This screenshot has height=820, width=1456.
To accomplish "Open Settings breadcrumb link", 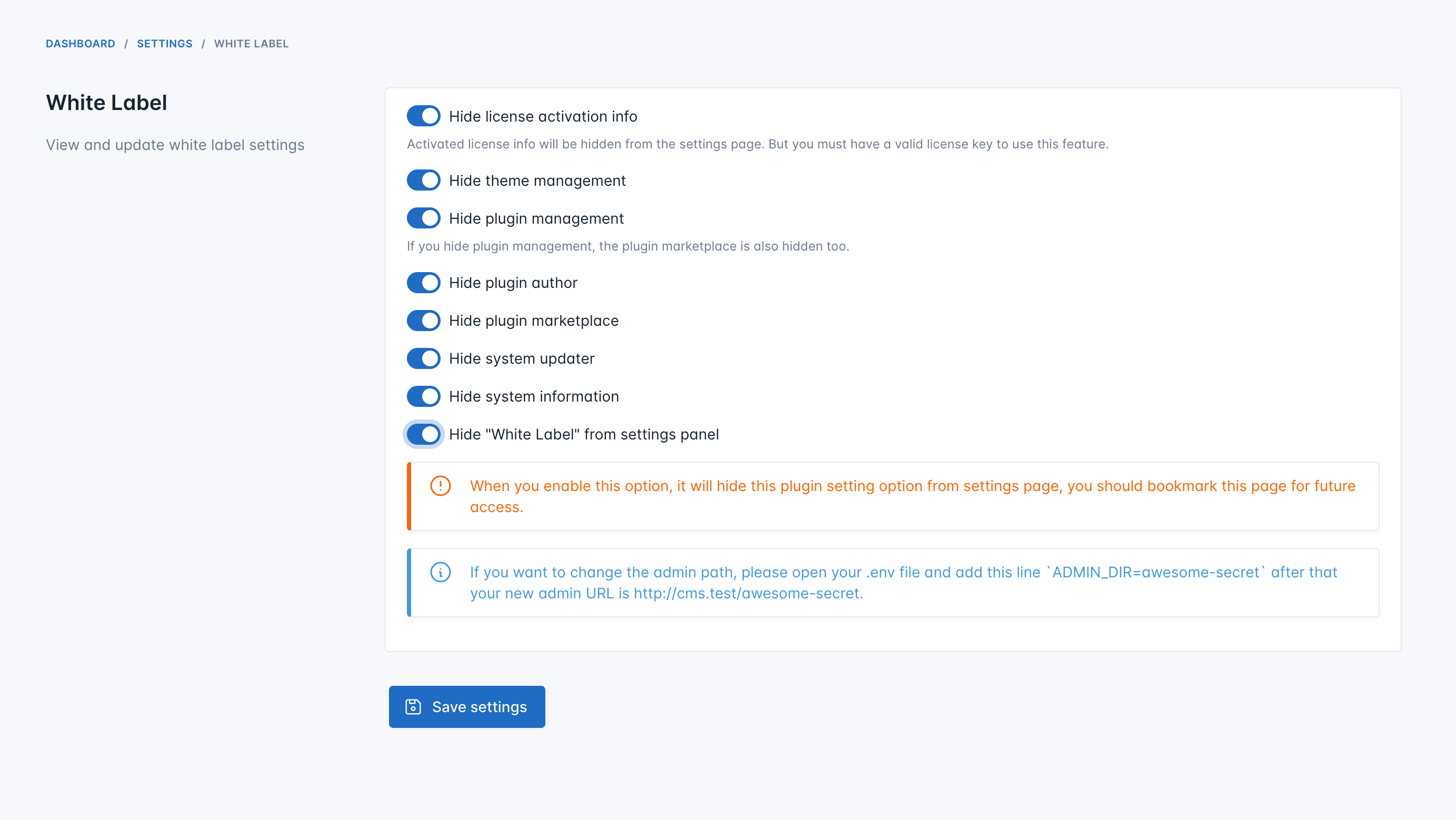I will coord(164,44).
